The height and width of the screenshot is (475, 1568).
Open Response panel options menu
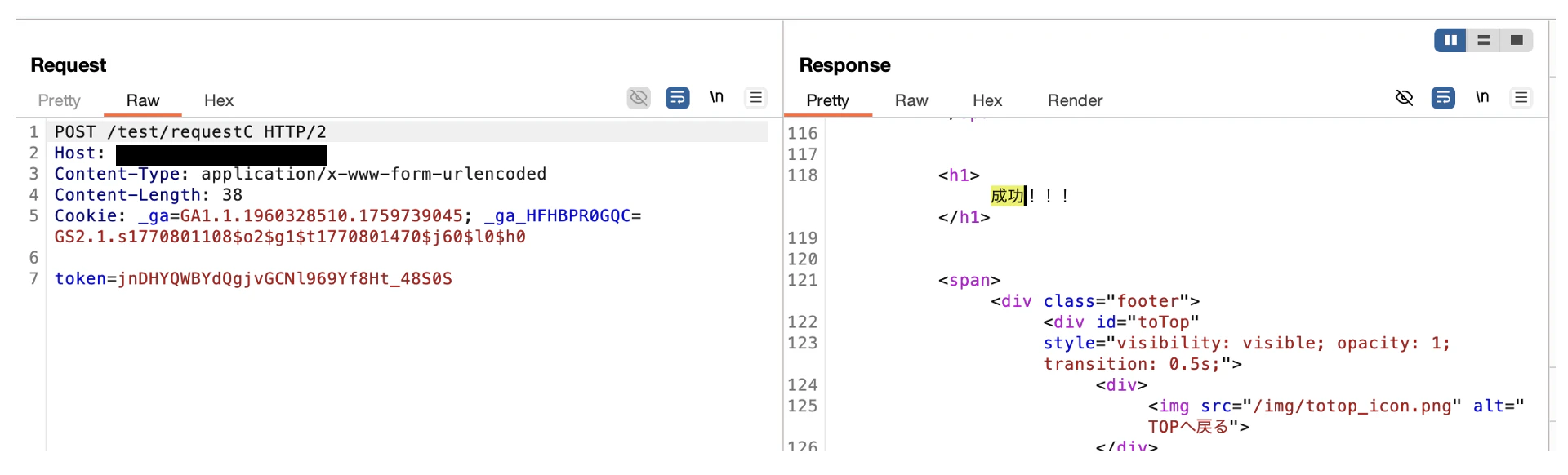click(x=1521, y=98)
